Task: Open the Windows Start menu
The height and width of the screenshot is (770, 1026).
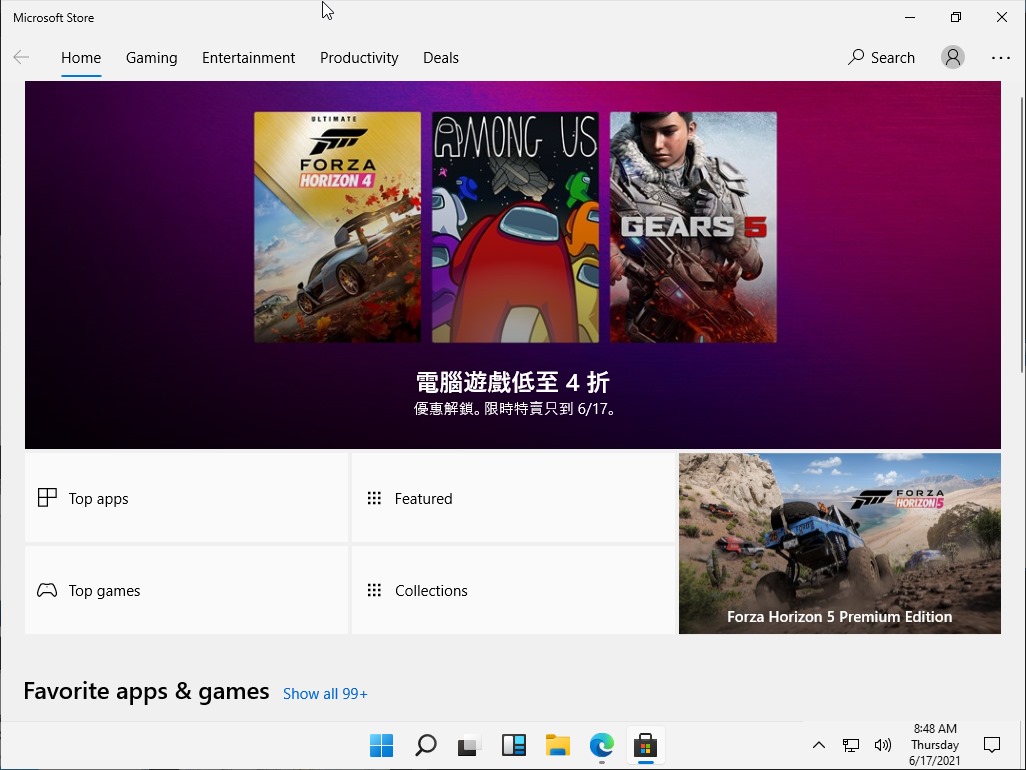Action: (x=381, y=745)
